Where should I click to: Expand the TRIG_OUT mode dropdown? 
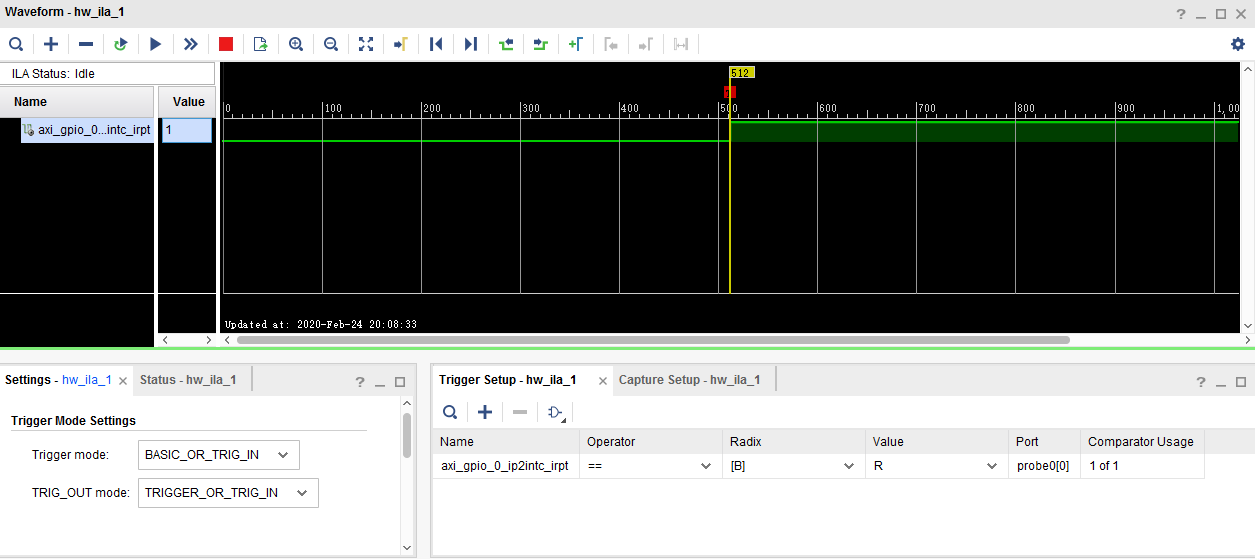tap(229, 492)
